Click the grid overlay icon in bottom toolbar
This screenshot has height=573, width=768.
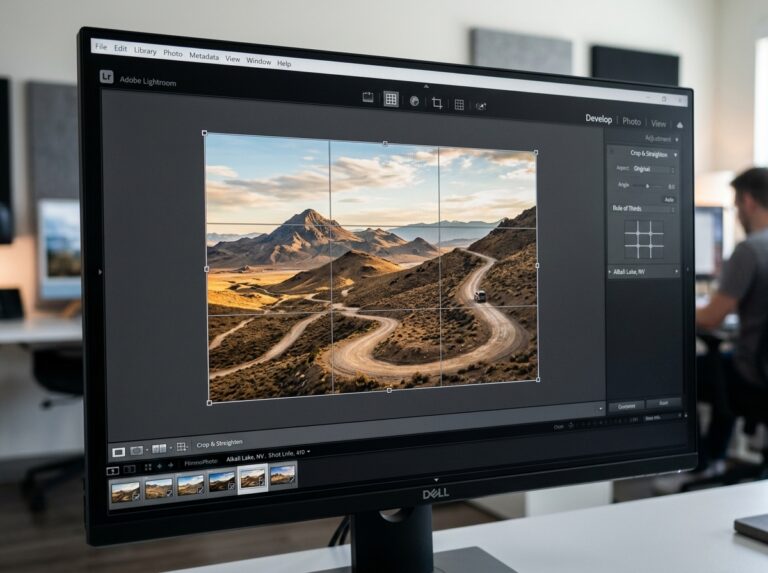181,447
